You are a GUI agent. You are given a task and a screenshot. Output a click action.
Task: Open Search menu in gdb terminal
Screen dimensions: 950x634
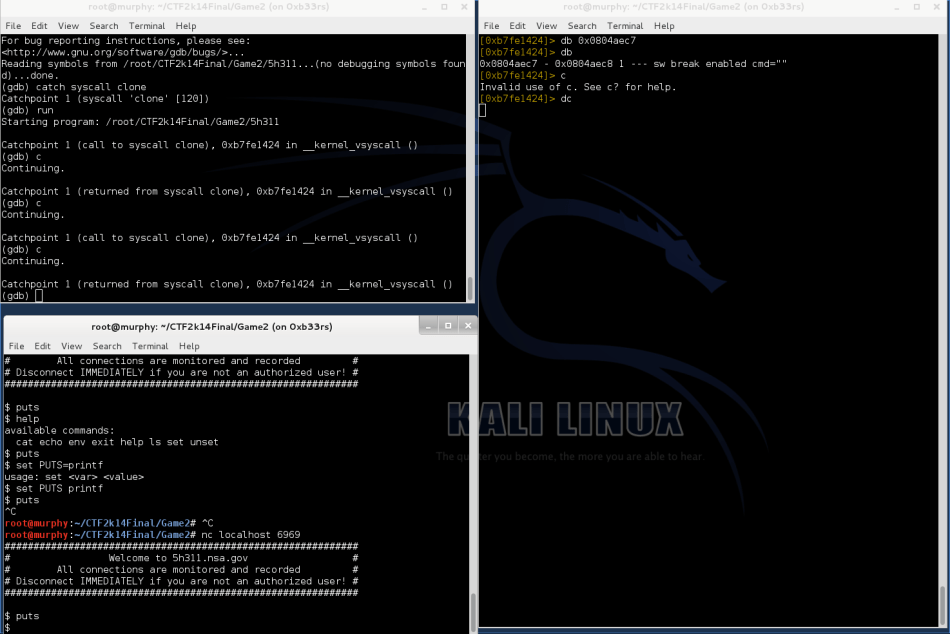pos(104,26)
